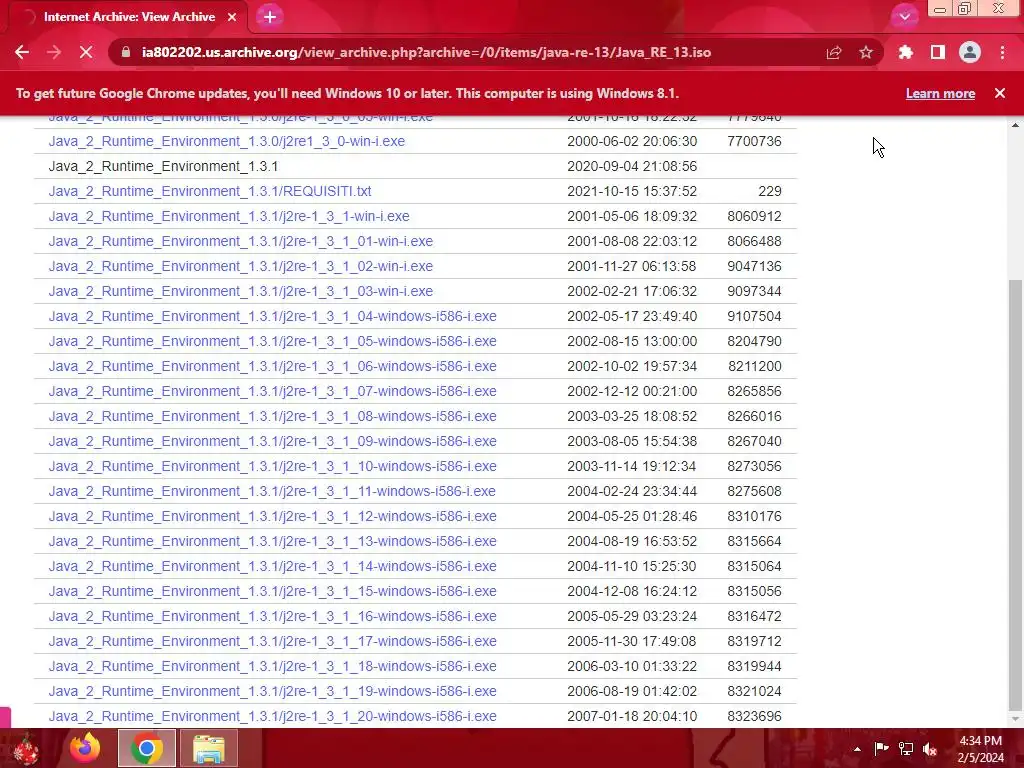
Task: Select the Java_2_Runtime_Environment_1.3.1 folder row text
Action: click(163, 166)
